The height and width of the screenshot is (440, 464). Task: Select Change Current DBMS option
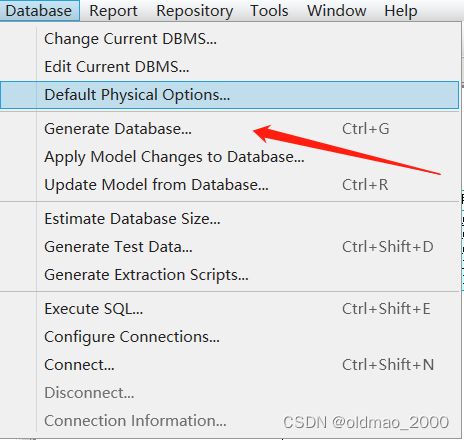pos(230,39)
